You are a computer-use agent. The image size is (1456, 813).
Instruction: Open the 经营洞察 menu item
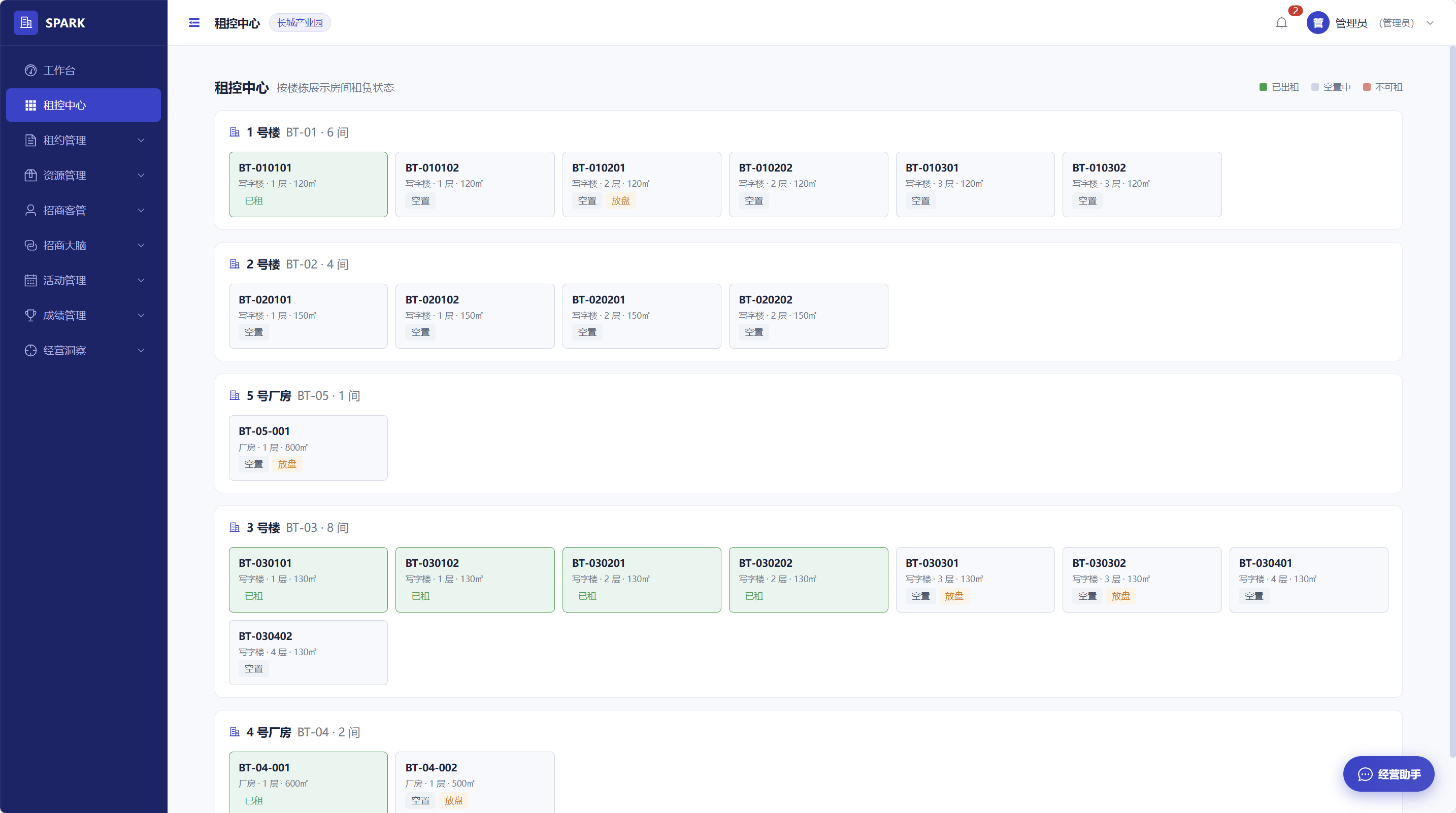(83, 350)
